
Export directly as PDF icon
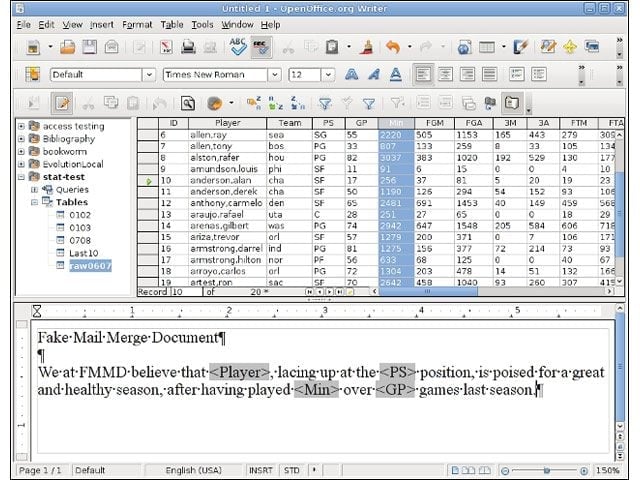tap(166, 47)
